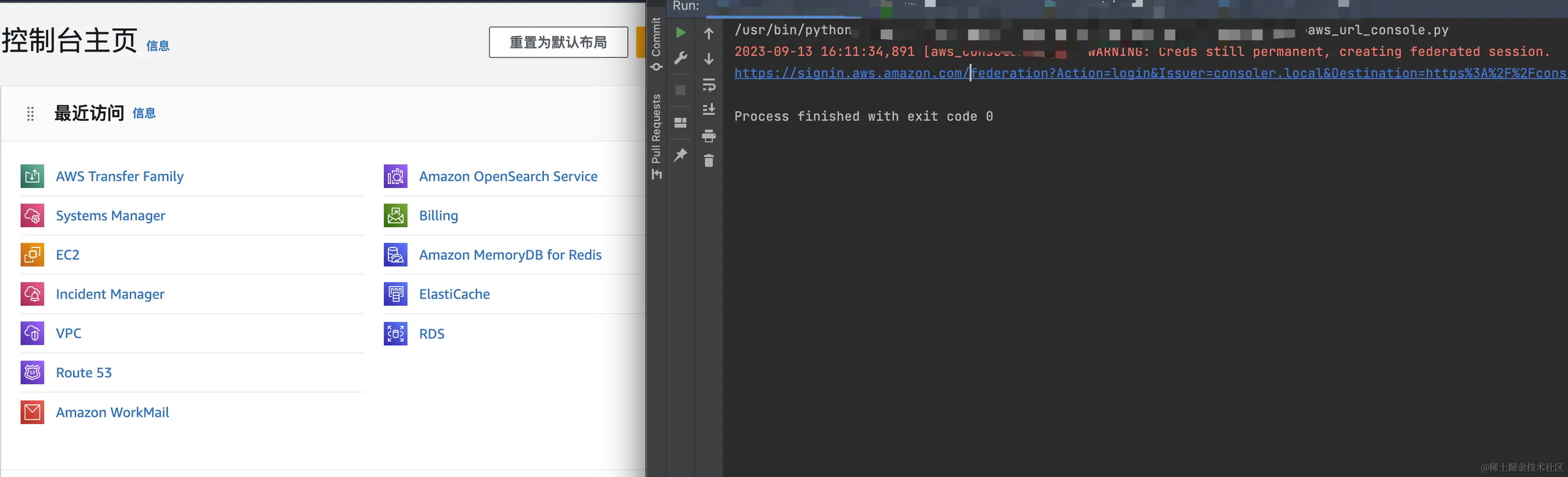Image resolution: width=1568 pixels, height=477 pixels.
Task: Enable scroll to end in console
Action: pos(708,109)
